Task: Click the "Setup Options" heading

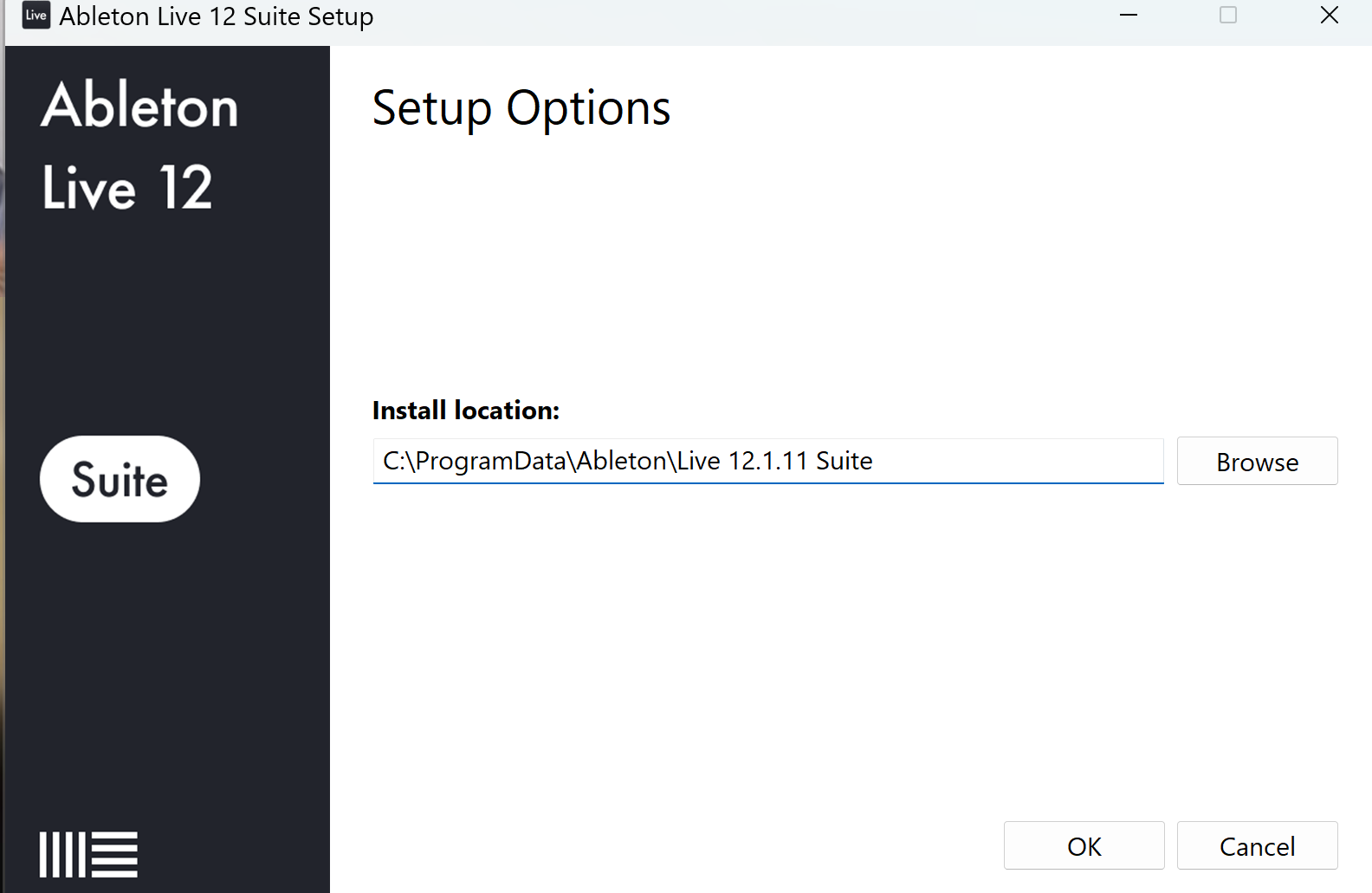Action: 521,108
